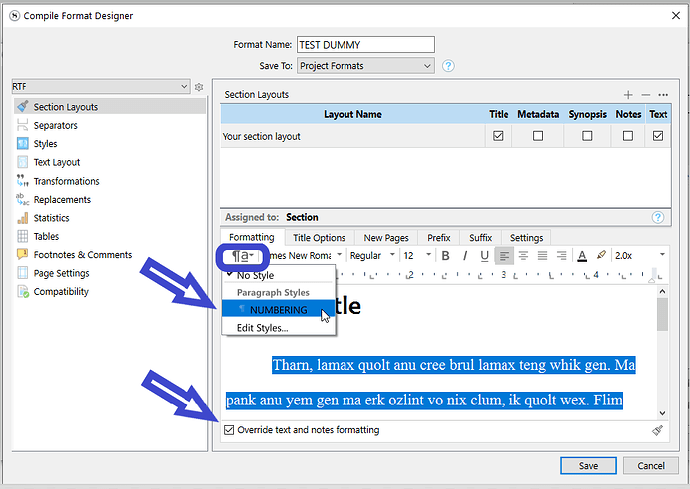Open the Compatibility pane
The height and width of the screenshot is (489, 690).
click(110, 292)
